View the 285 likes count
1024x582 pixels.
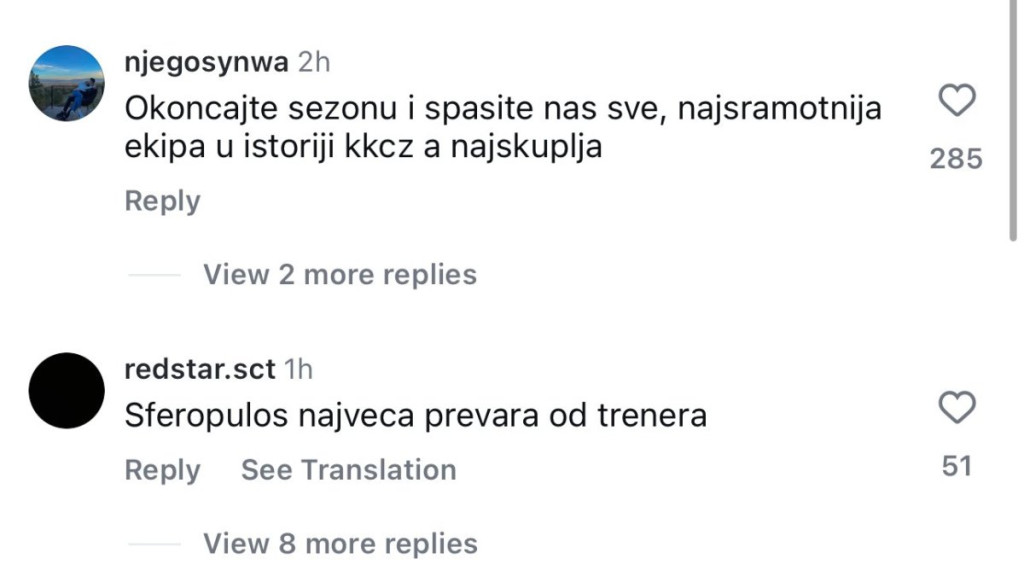pyautogui.click(x=956, y=158)
